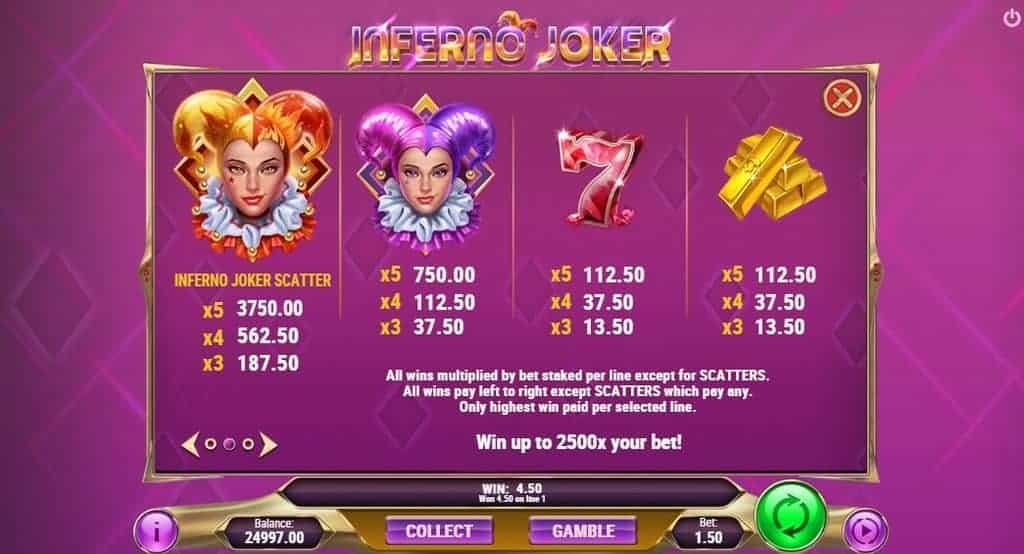
Task: Open the purple info button
Action: 156,531
